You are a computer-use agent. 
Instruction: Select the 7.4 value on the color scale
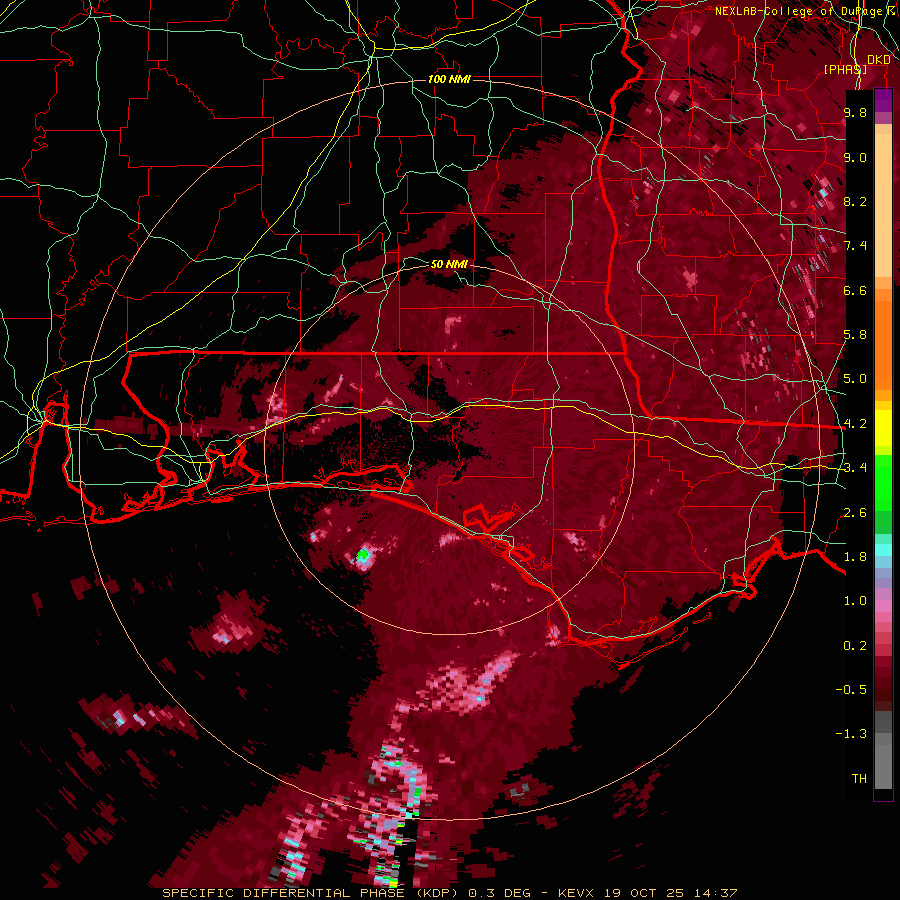click(855, 246)
